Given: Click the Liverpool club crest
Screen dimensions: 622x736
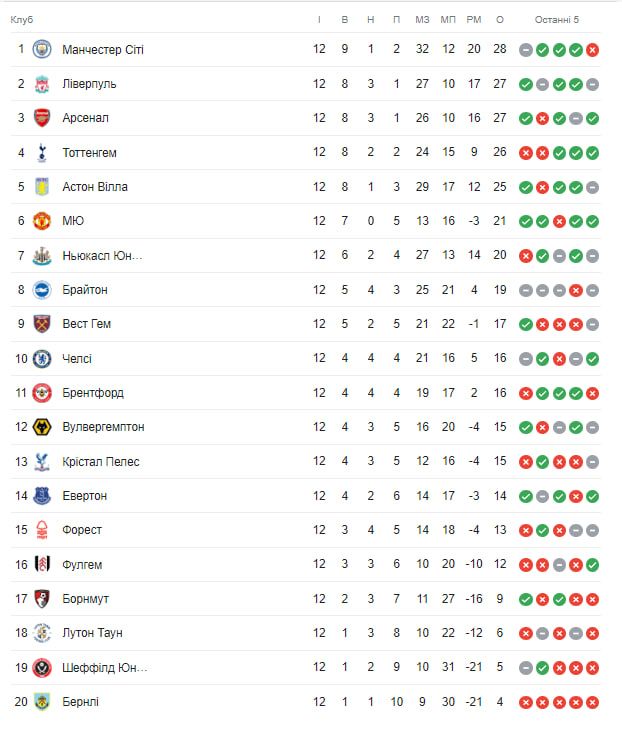Looking at the screenshot, I should [42, 83].
